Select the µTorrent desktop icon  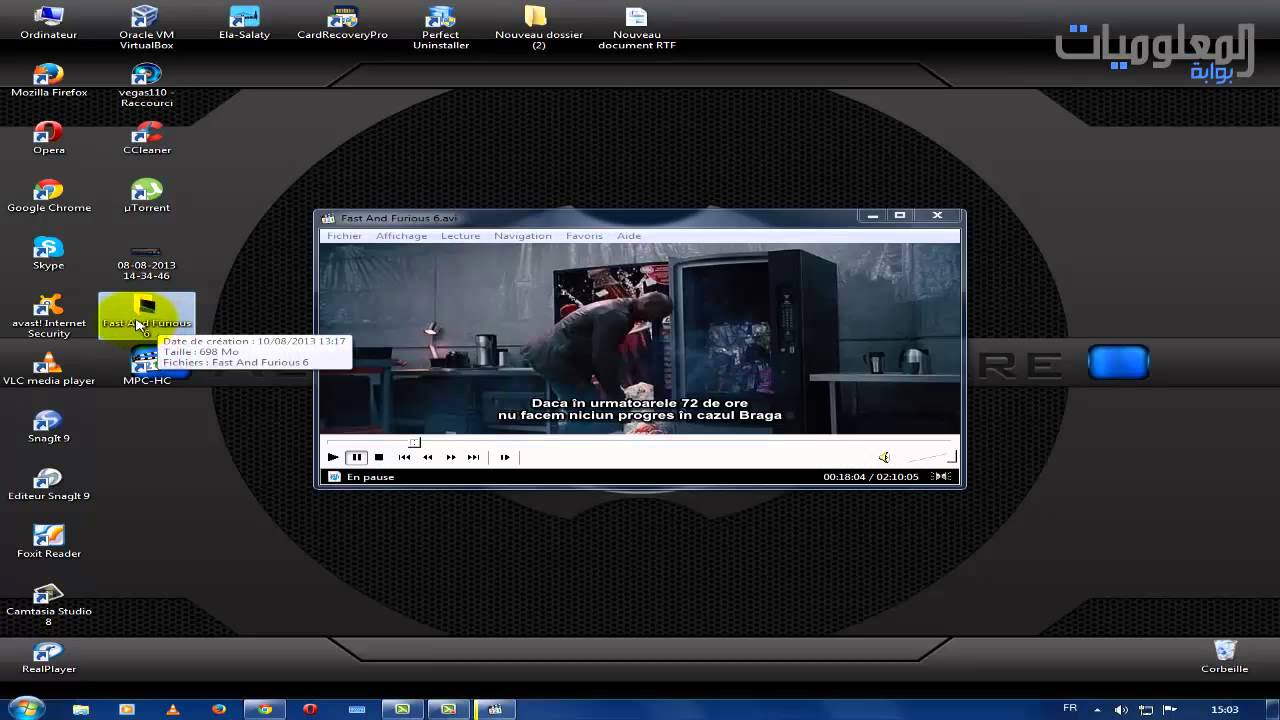point(146,196)
